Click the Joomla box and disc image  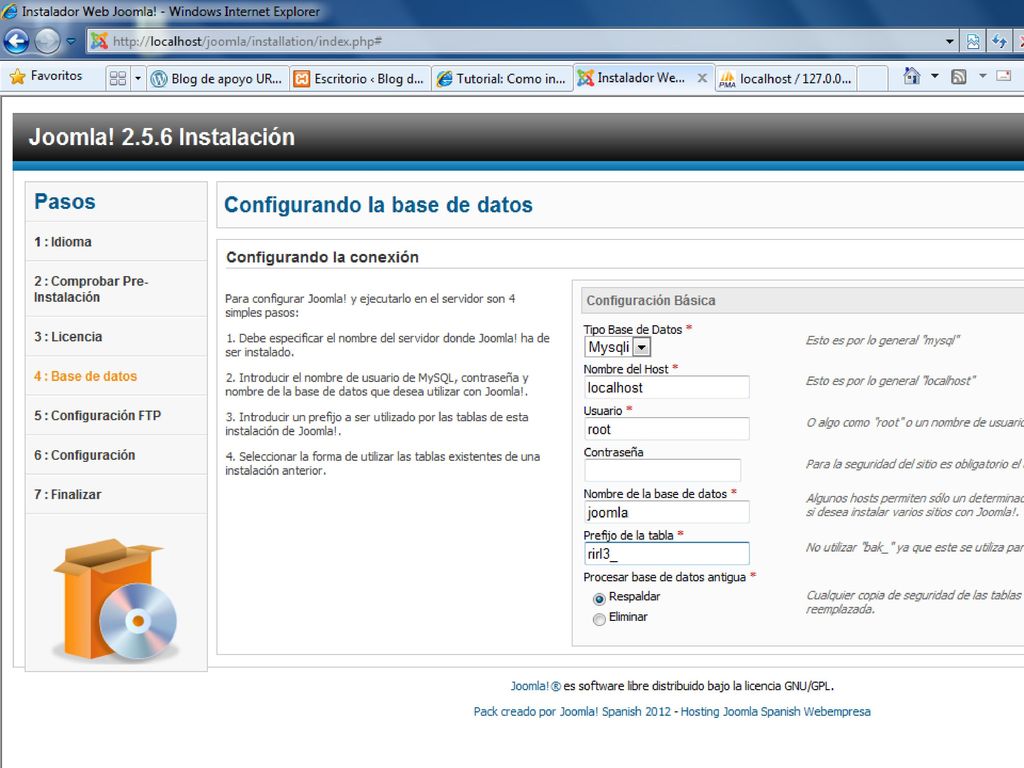116,599
